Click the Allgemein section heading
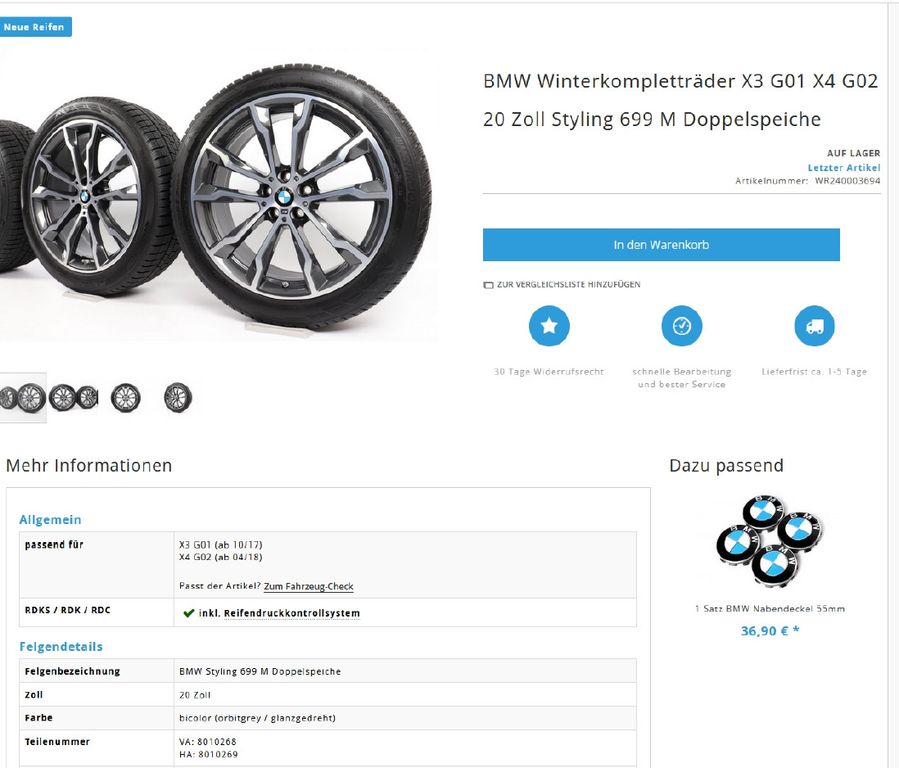Viewport: 899px width, 768px height. pos(50,520)
